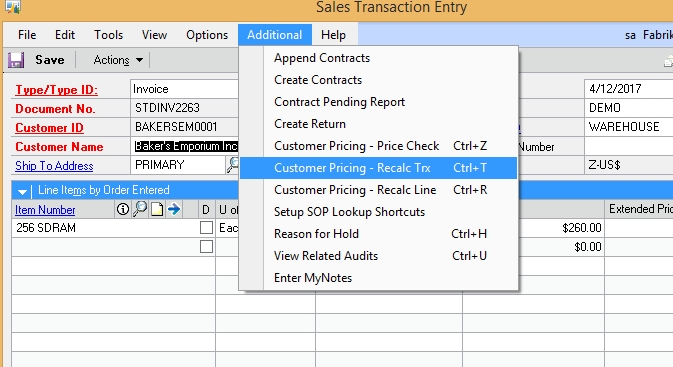
Task: Click the $260.00 price cell
Action: (x=561, y=227)
